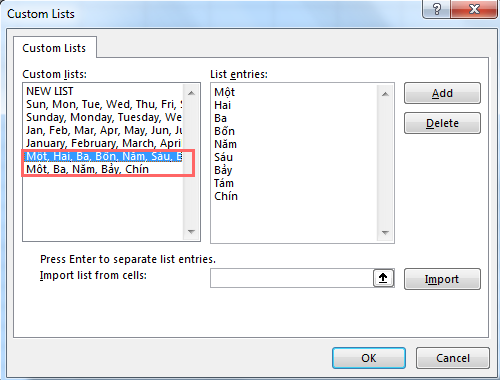This screenshot has height=380, width=500.
Task: Select the January, February, March list
Action: (x=104, y=143)
